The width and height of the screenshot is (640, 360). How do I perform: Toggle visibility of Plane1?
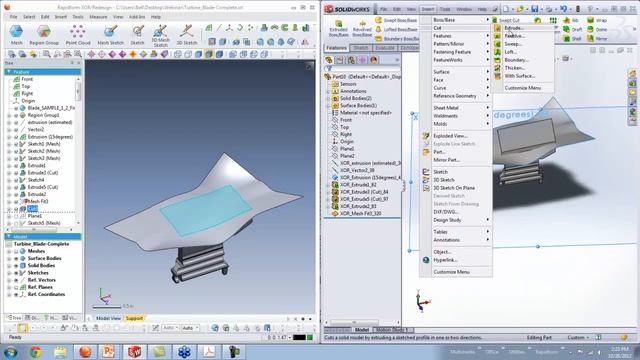[x=16, y=216]
